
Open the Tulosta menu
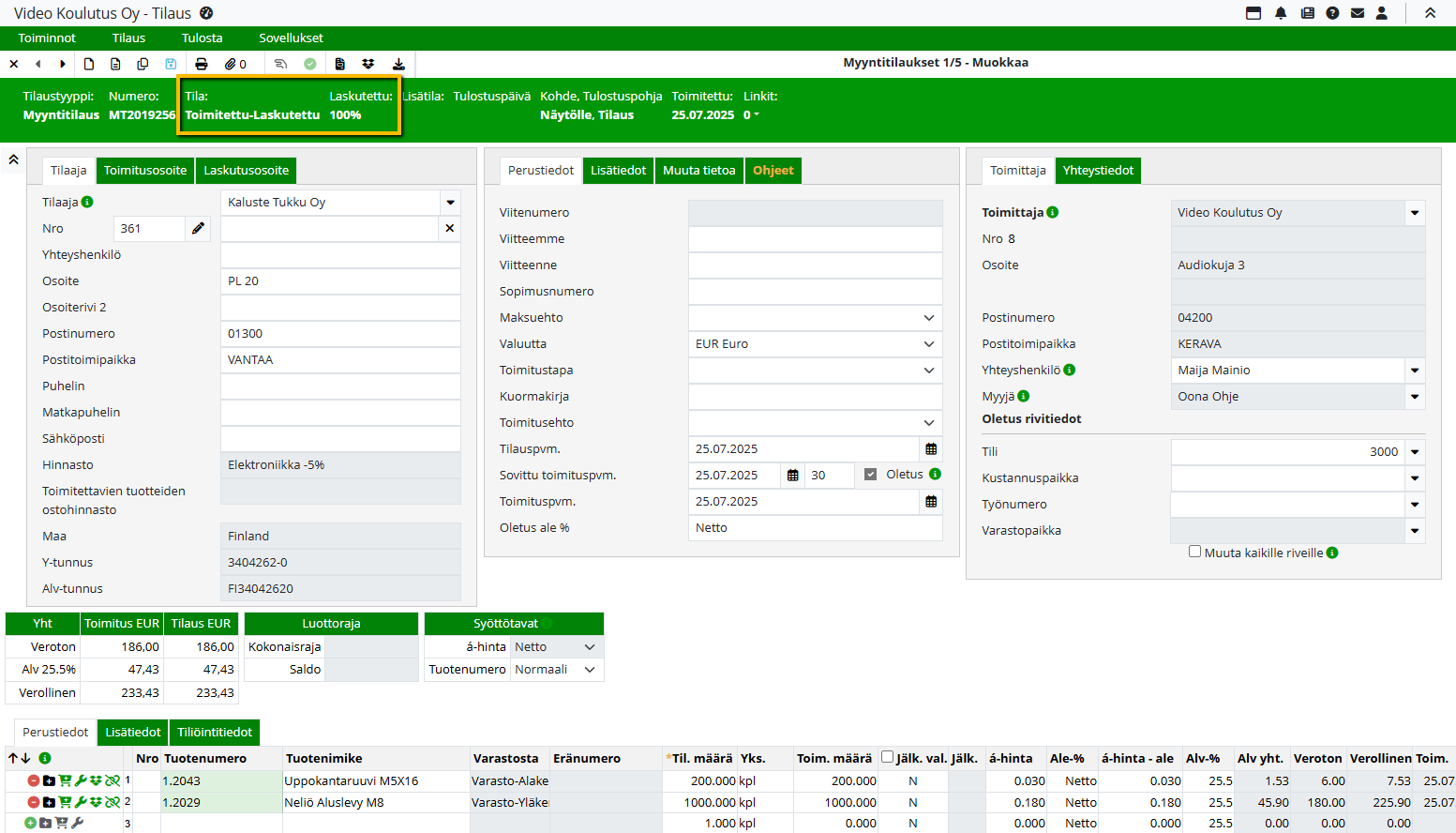pos(202,38)
